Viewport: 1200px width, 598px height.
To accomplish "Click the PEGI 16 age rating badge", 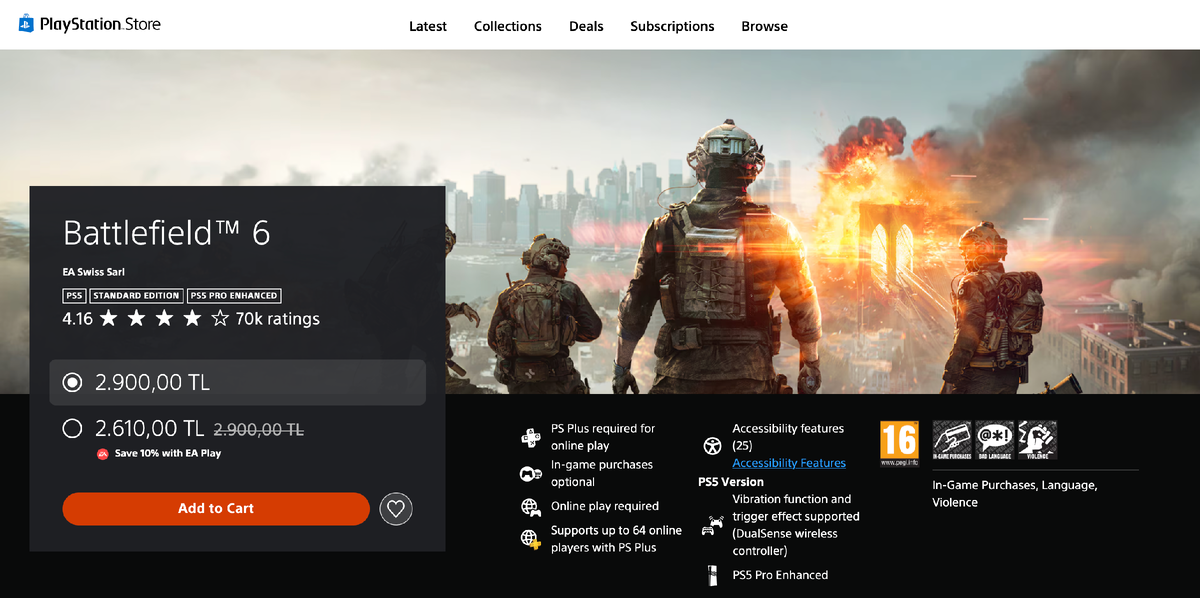I will tap(899, 444).
